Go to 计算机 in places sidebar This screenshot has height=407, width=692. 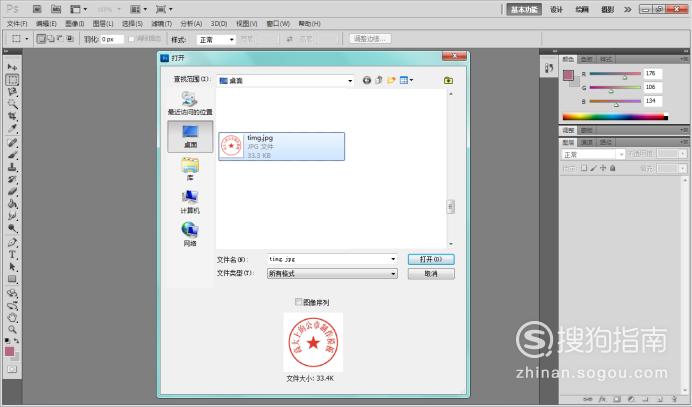(190, 203)
